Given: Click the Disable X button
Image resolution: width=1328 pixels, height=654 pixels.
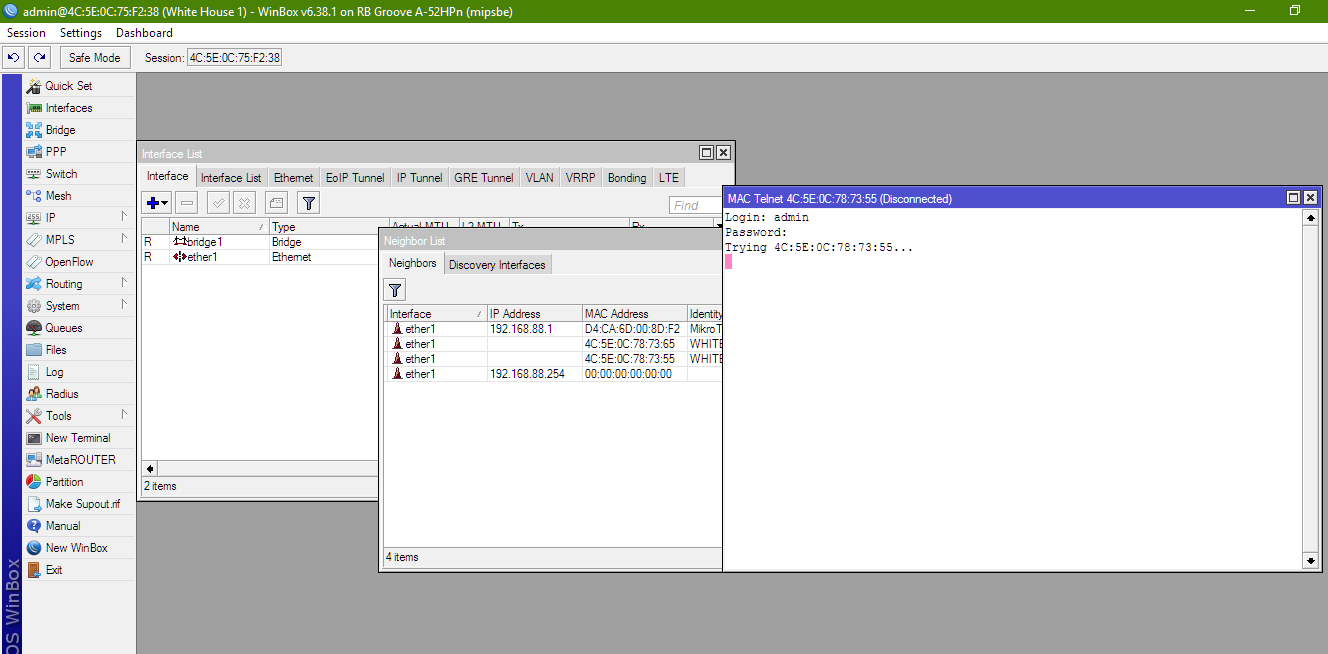Looking at the screenshot, I should pyautogui.click(x=244, y=203).
